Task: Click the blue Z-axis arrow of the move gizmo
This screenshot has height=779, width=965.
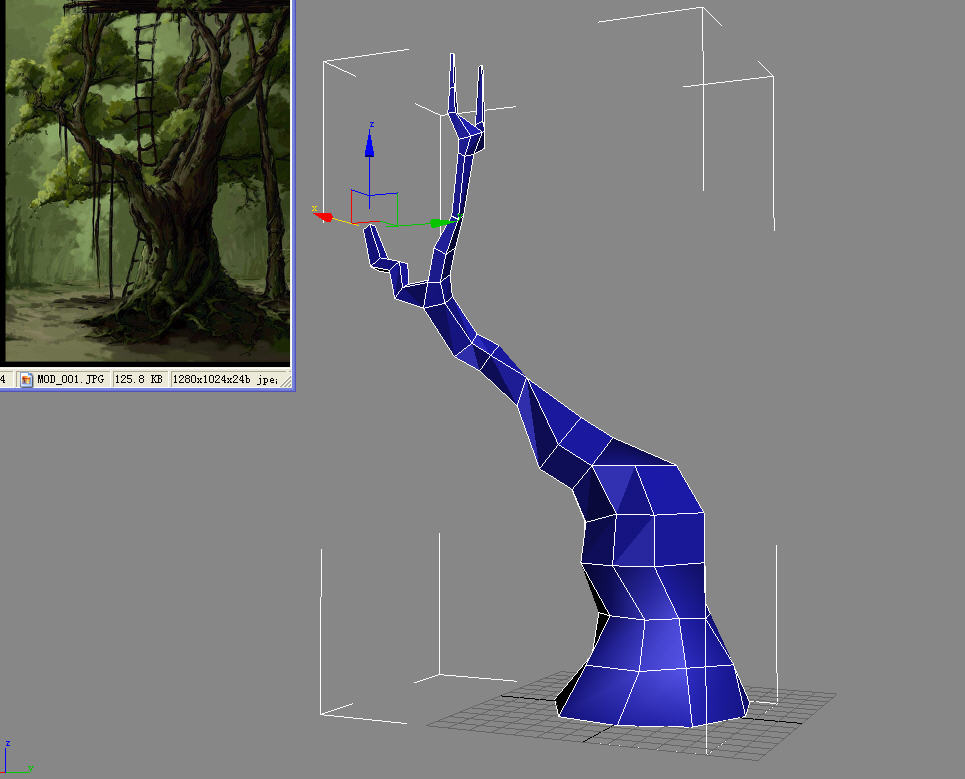Action: pos(369,145)
